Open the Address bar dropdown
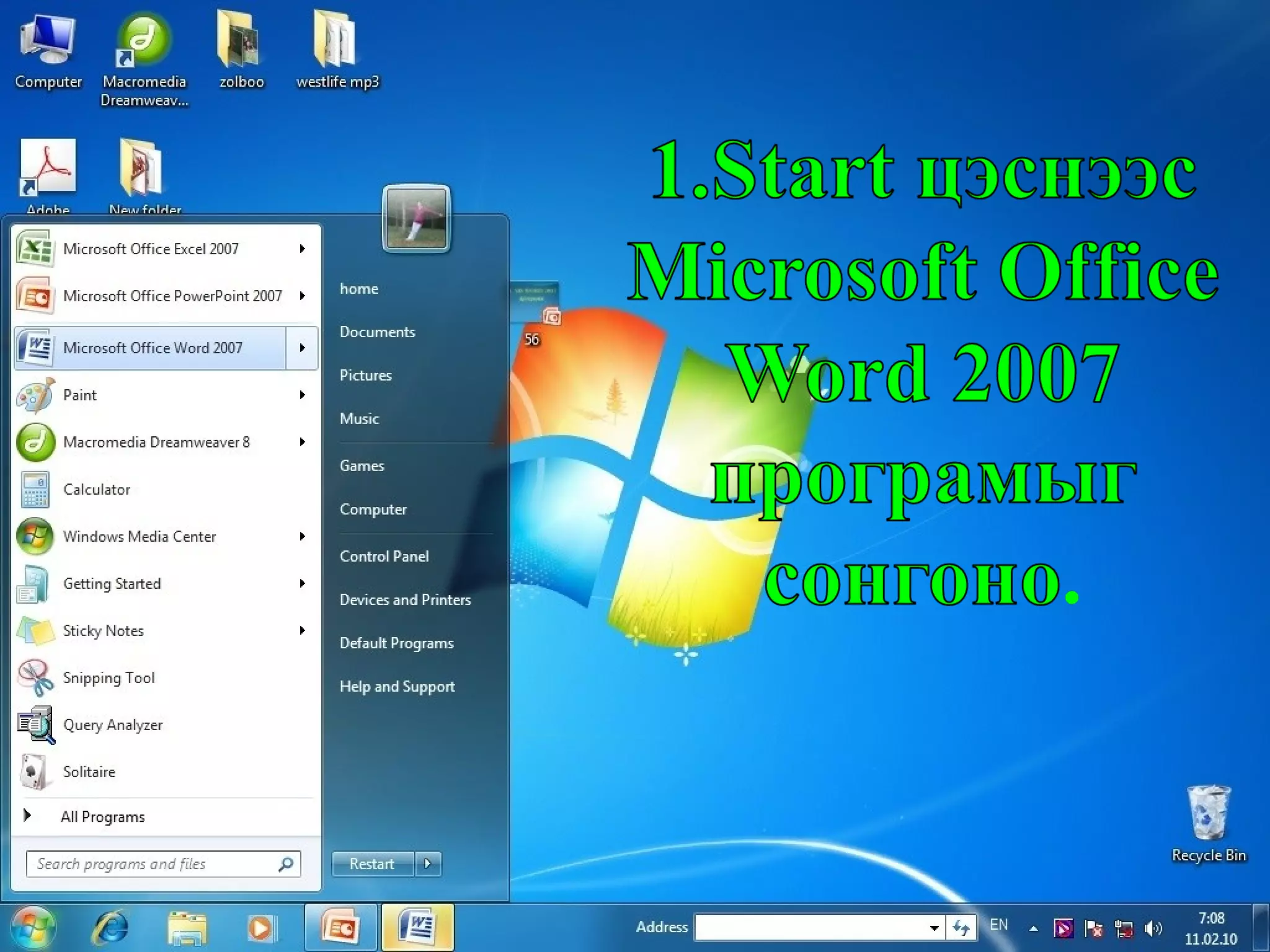 tap(933, 928)
